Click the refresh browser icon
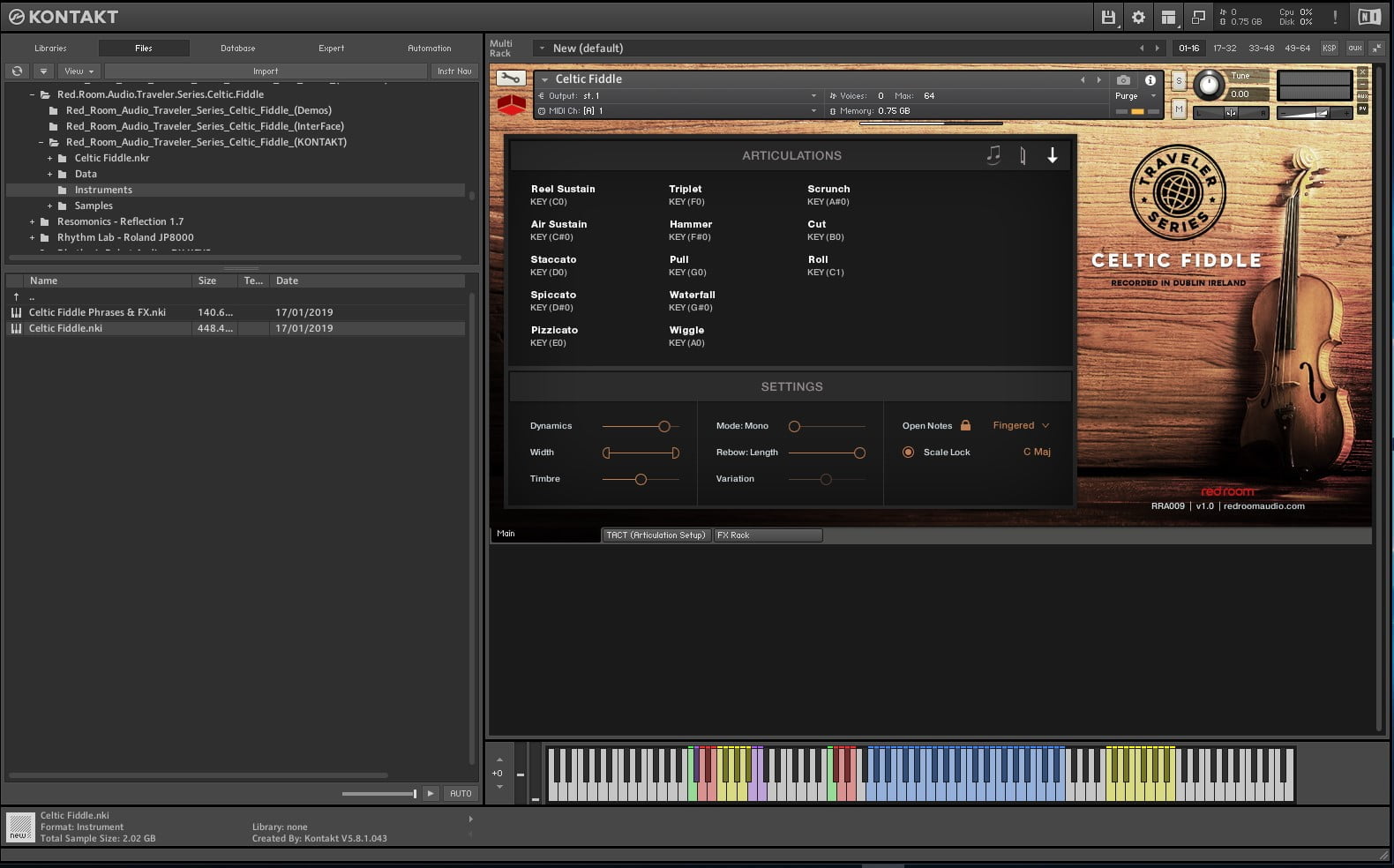The width and height of the screenshot is (1394, 868). tap(17, 71)
